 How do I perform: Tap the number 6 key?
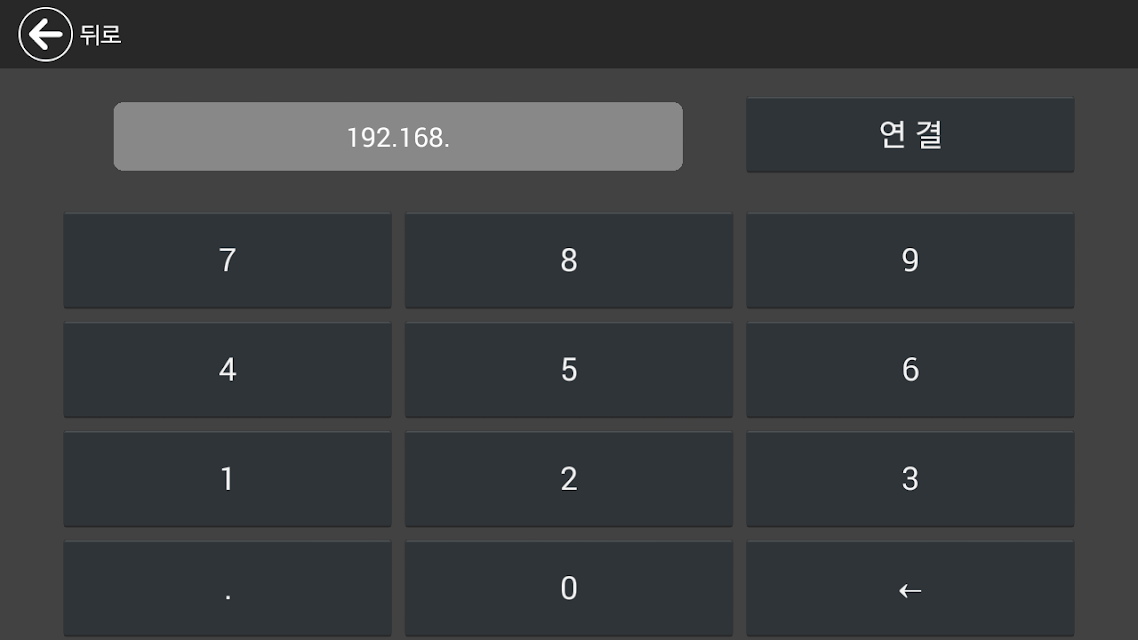(x=910, y=370)
